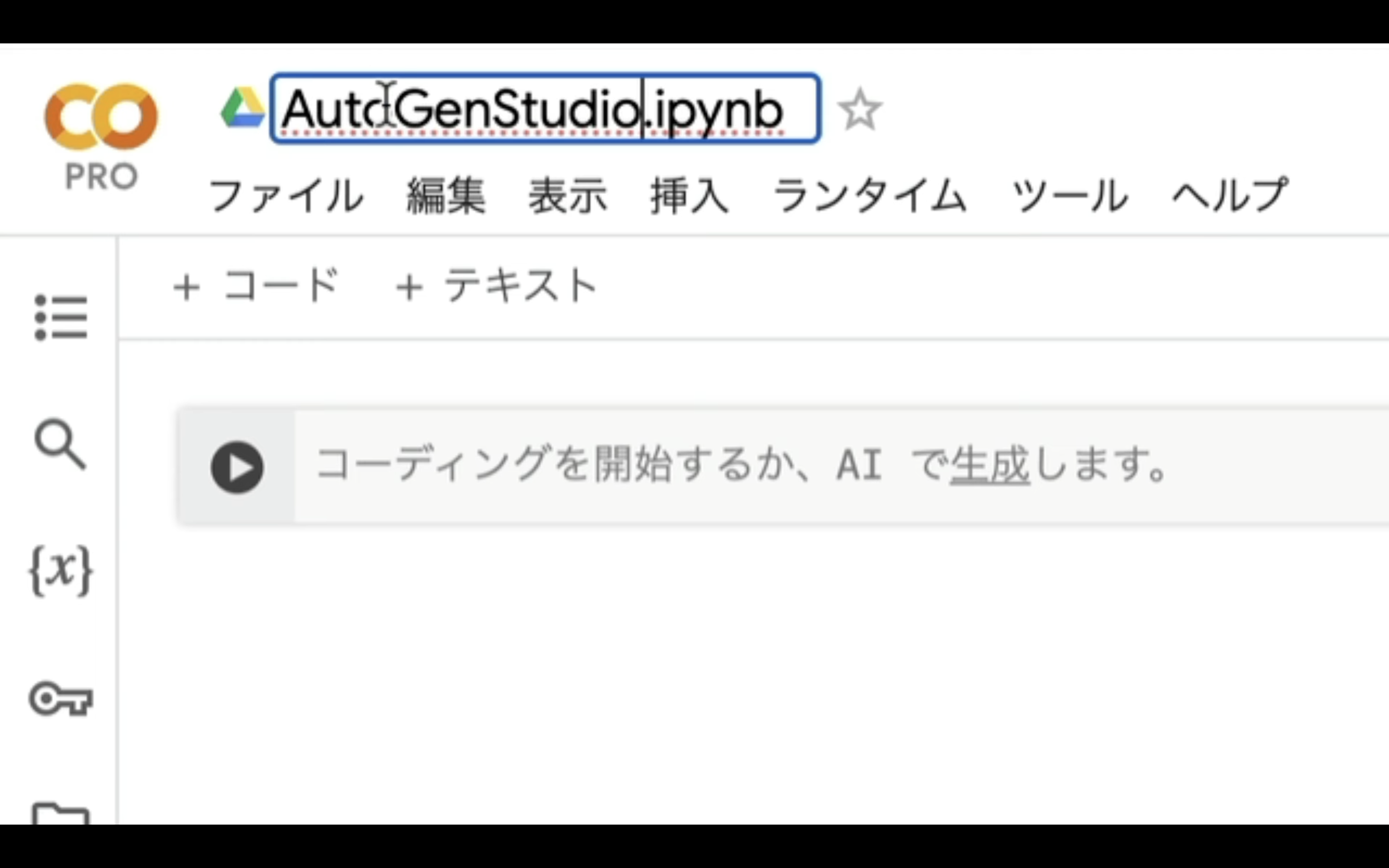Add a text cell with + テキスト
1389x868 pixels.
[497, 285]
